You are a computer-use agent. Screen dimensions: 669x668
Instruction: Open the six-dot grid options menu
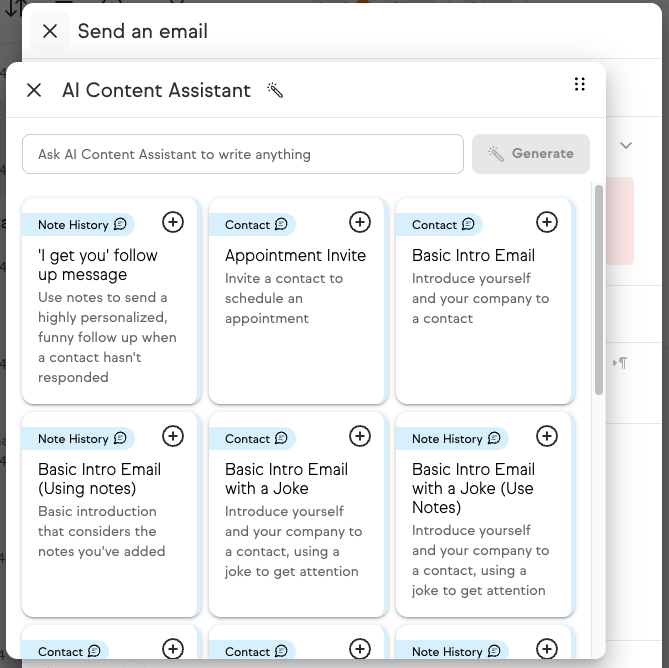click(x=579, y=85)
